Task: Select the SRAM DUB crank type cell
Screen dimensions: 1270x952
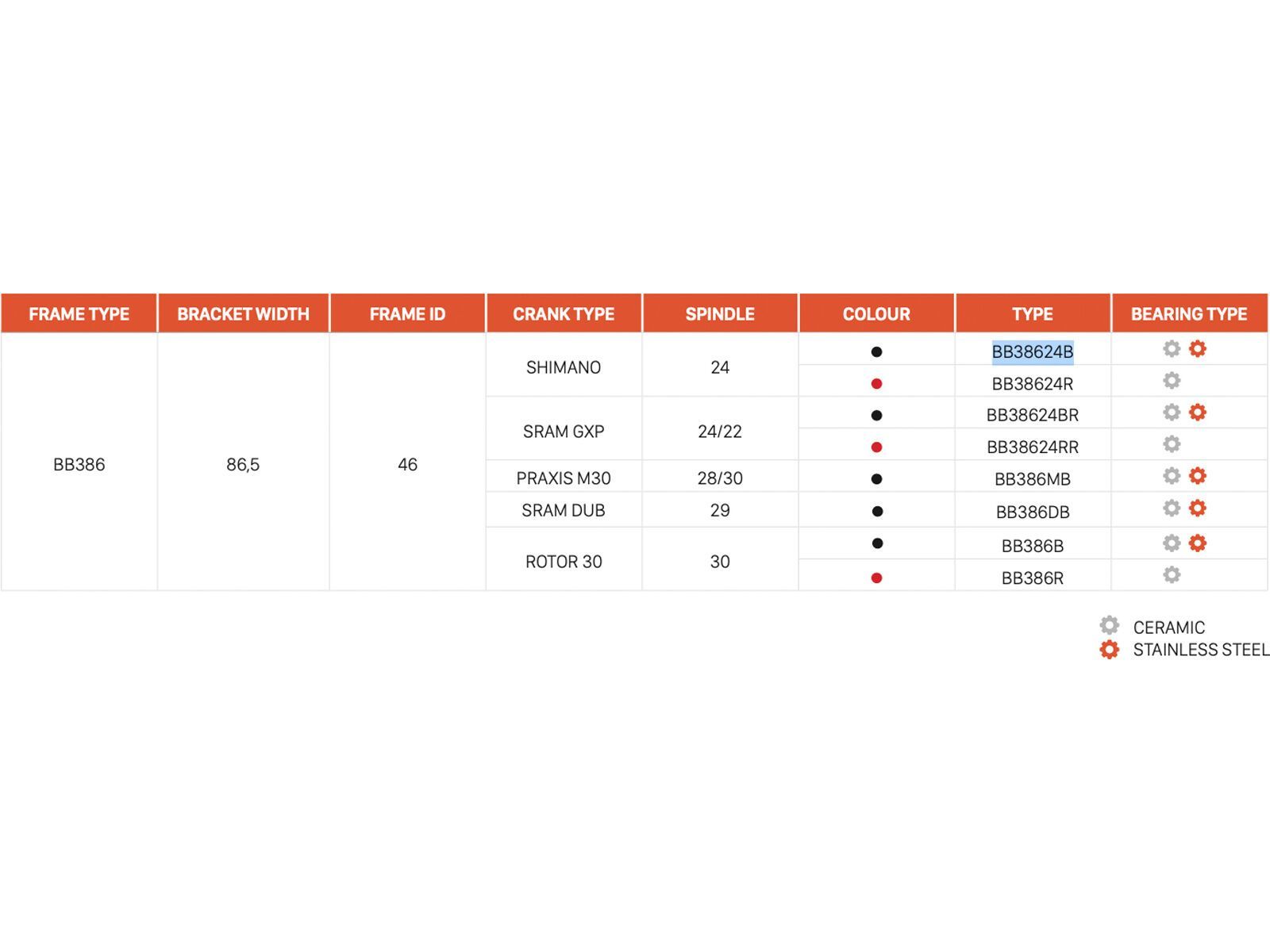Action: click(564, 511)
